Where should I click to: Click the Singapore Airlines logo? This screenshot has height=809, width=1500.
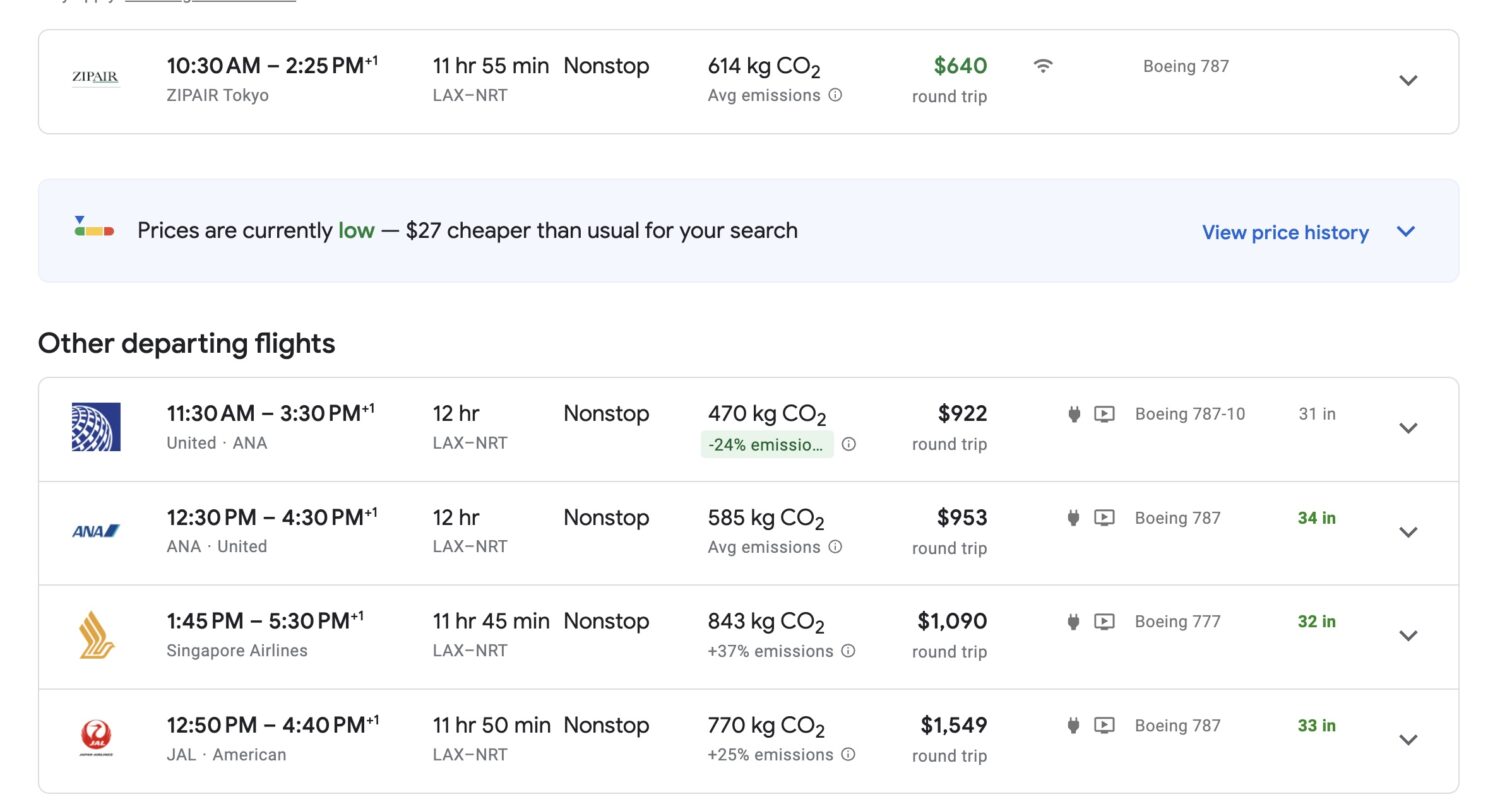coord(95,635)
